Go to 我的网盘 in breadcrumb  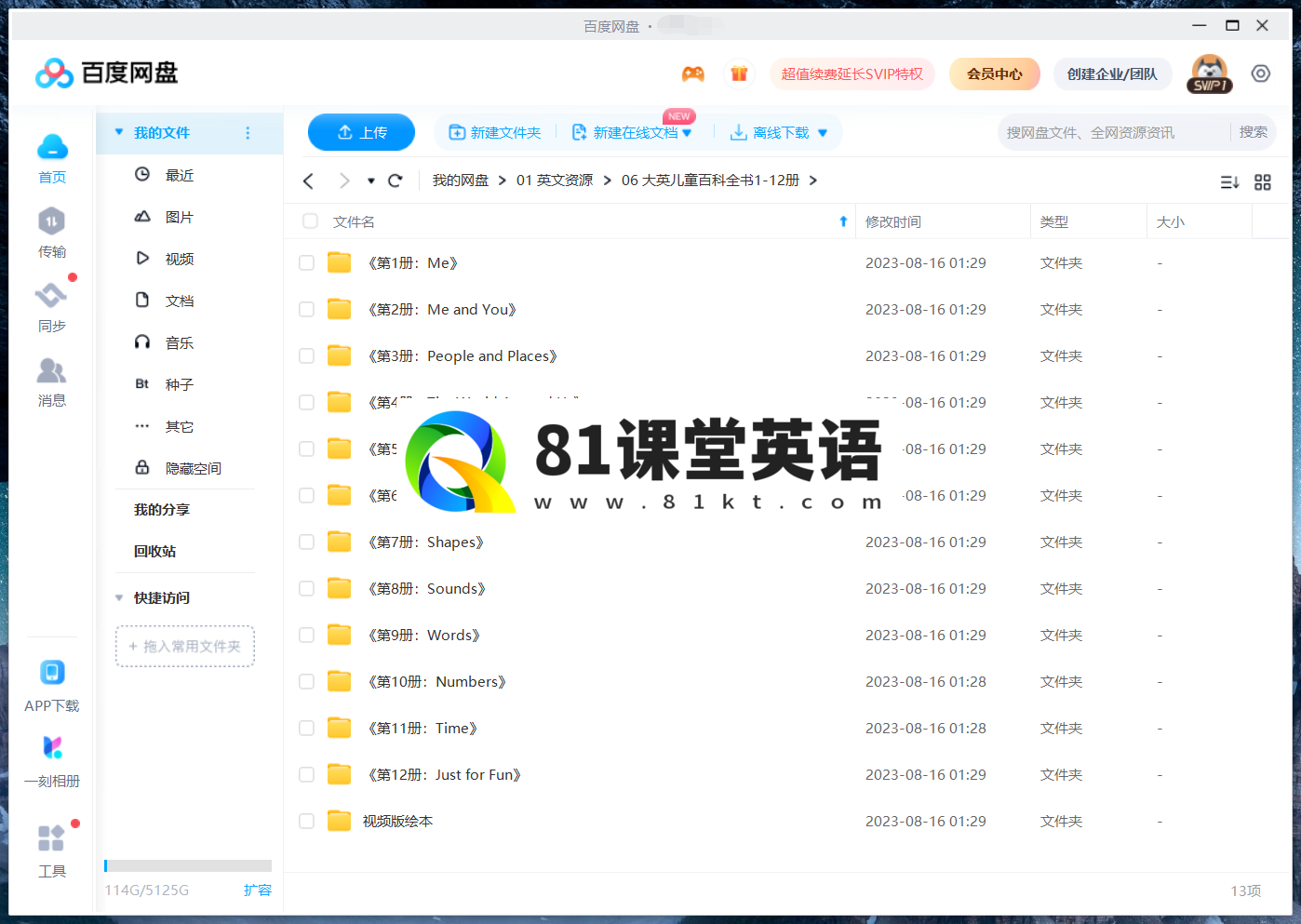[461, 181]
